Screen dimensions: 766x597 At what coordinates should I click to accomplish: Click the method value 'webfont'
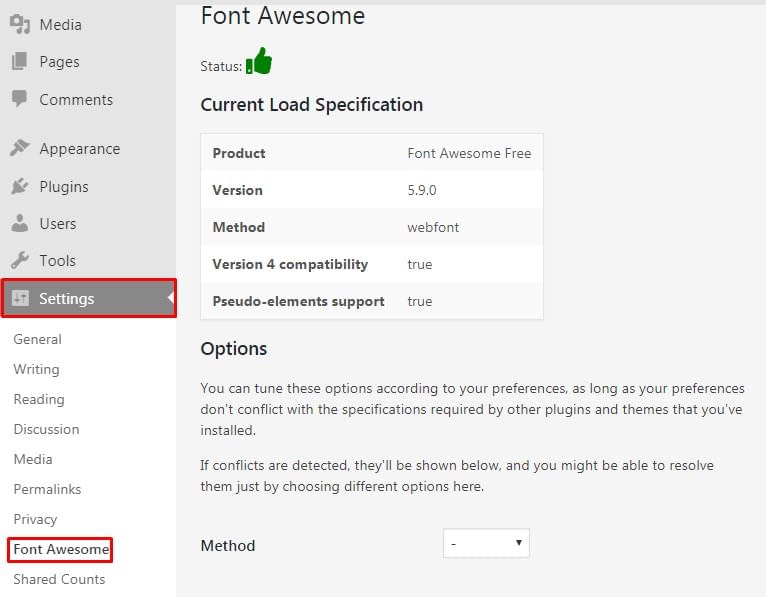[433, 227]
